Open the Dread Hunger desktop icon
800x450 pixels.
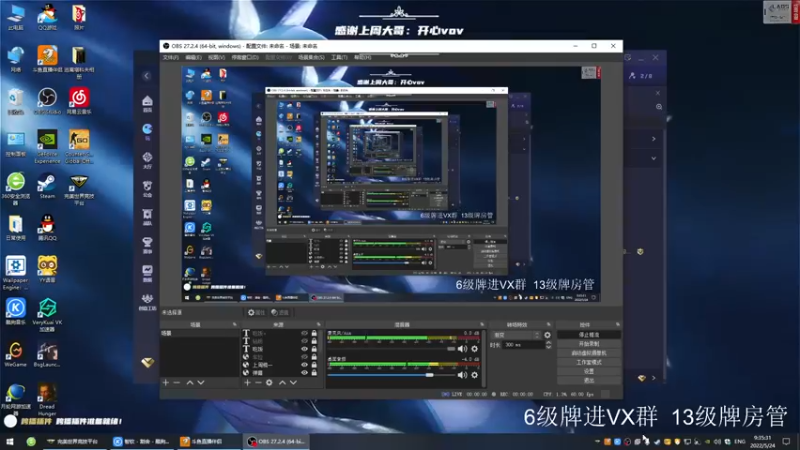click(47, 399)
